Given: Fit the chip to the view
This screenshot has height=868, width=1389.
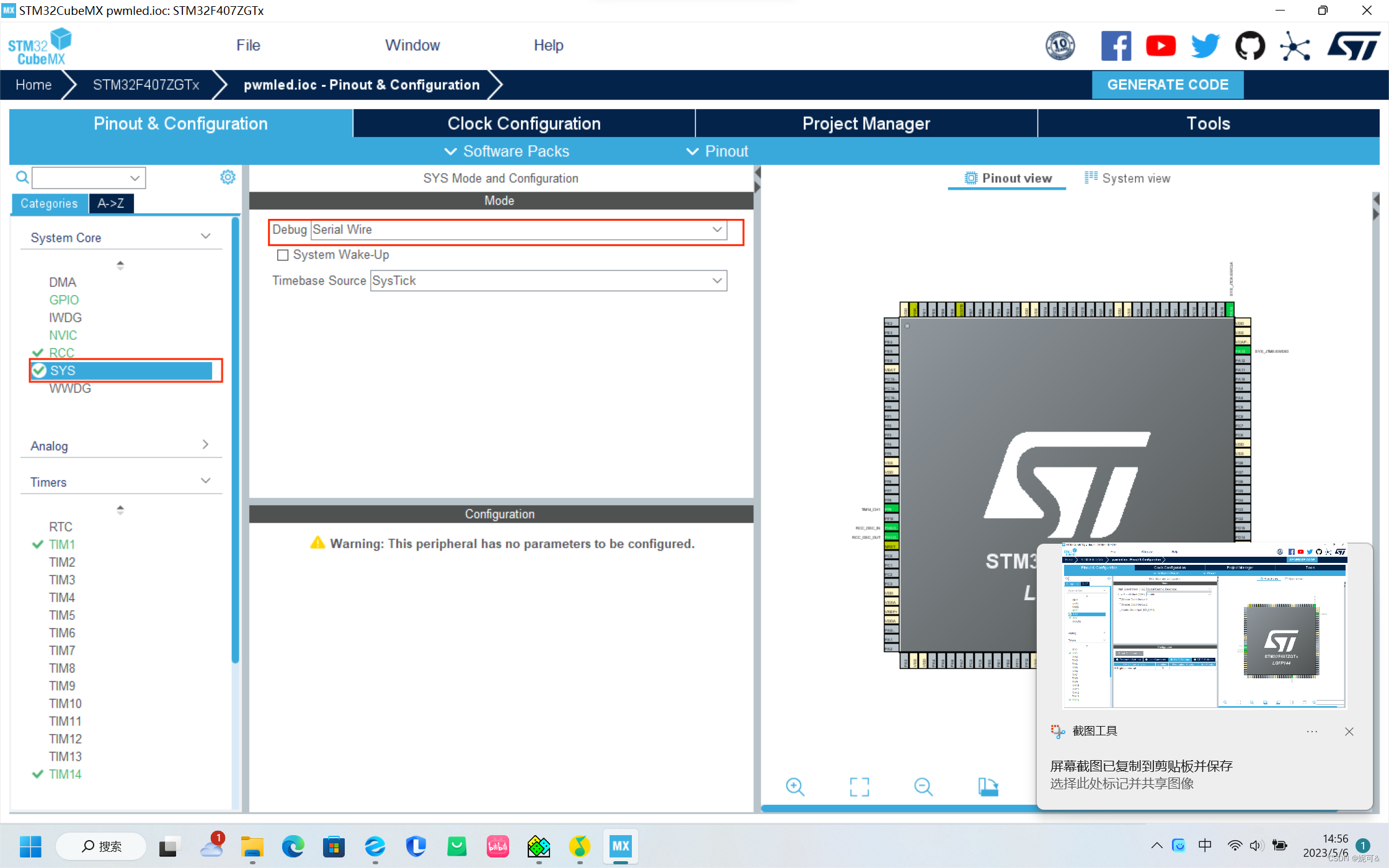Looking at the screenshot, I should coord(859,787).
